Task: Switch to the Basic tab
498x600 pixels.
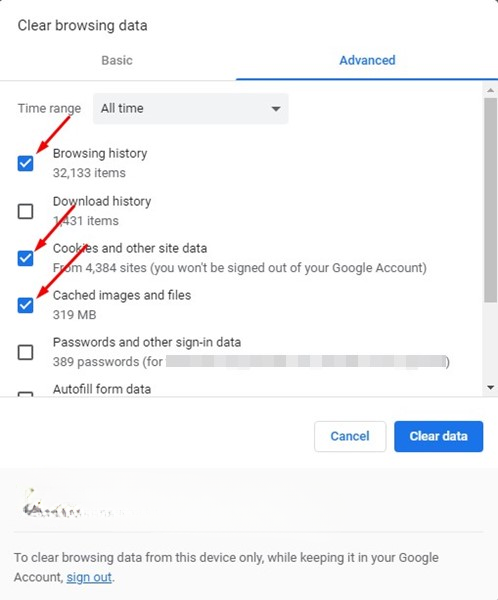Action: point(117,60)
